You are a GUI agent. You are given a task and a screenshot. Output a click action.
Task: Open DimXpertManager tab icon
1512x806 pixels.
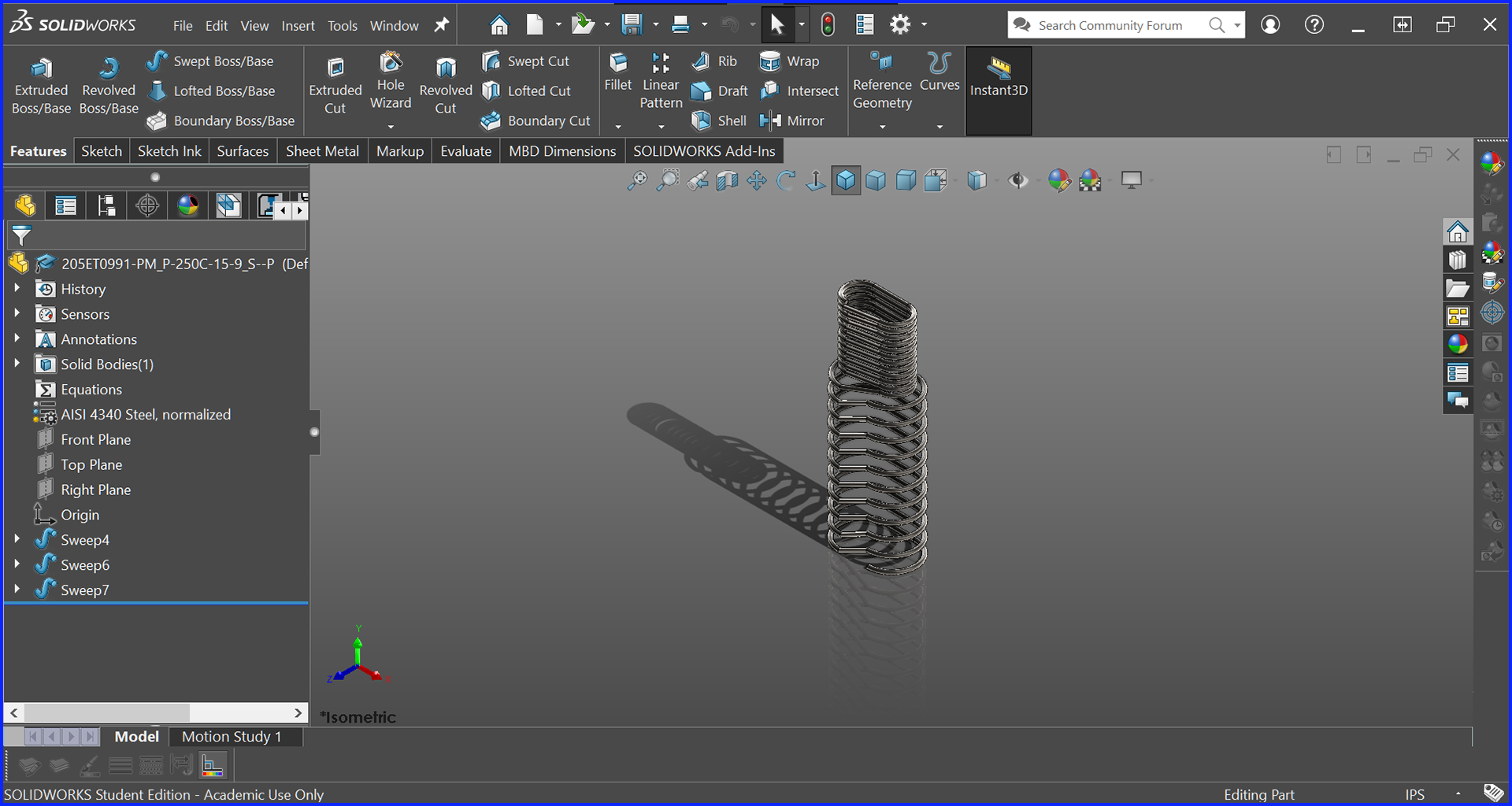click(147, 206)
